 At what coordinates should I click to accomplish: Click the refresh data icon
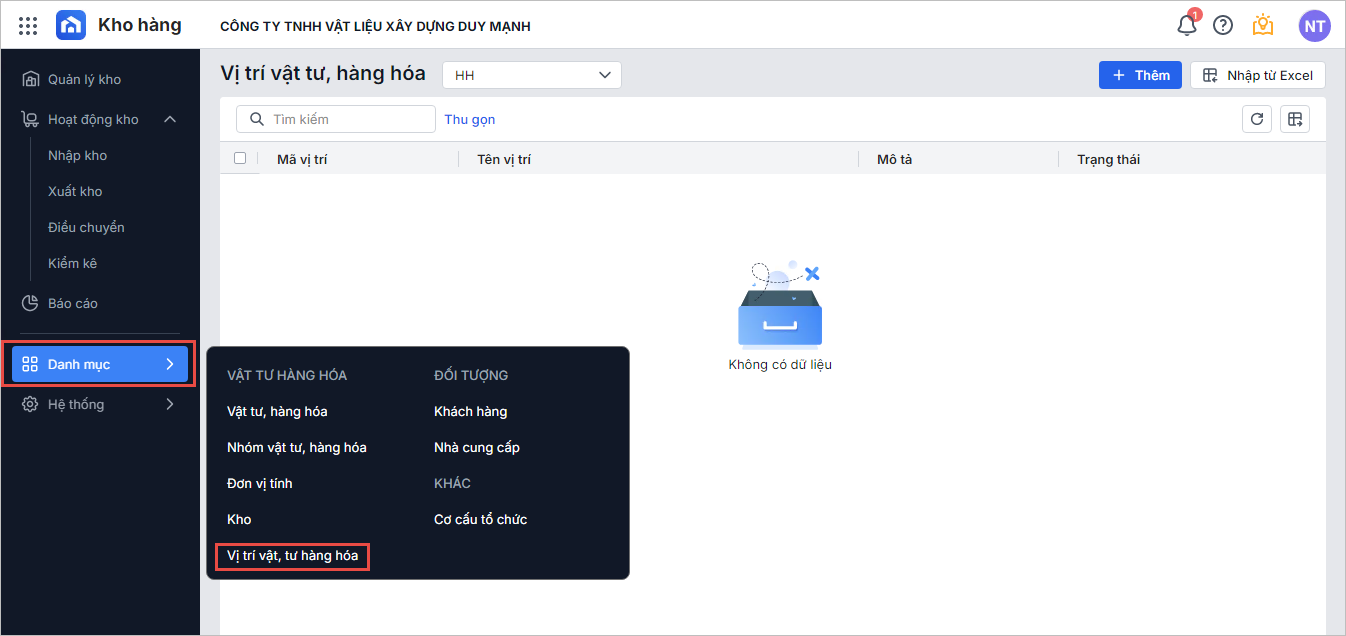[1257, 119]
